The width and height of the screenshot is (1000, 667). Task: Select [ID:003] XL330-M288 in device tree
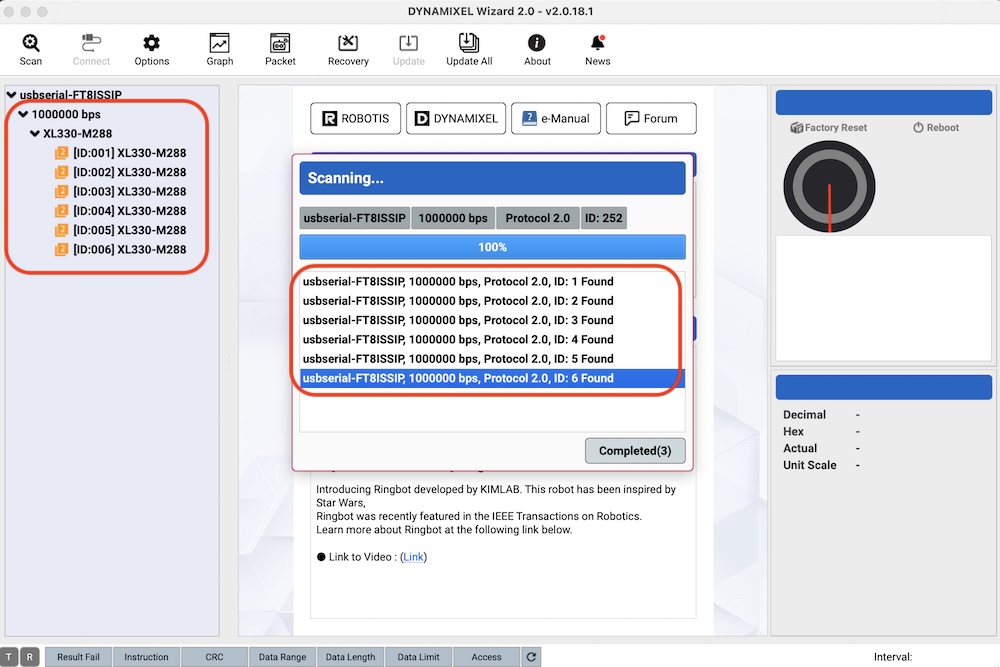(129, 192)
